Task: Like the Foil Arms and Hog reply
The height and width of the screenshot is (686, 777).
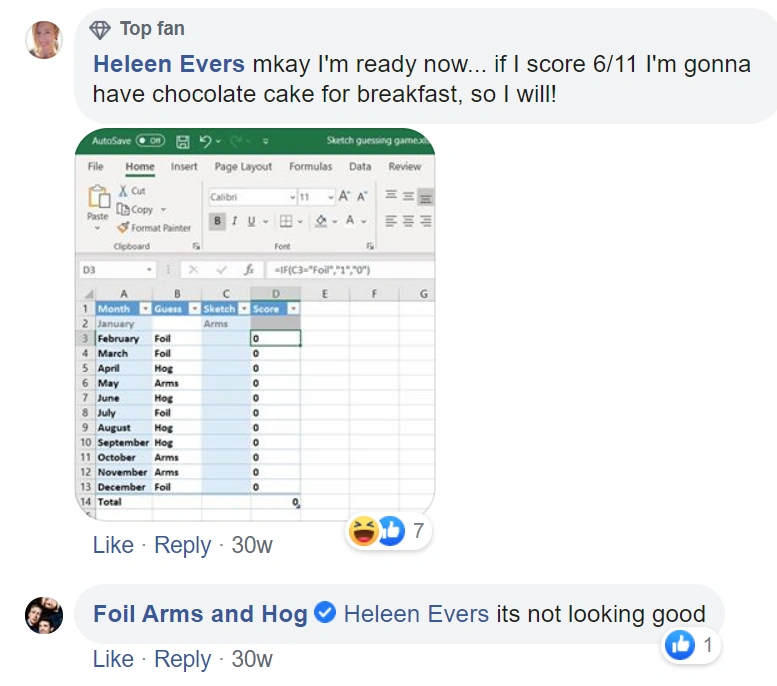Action: (x=113, y=659)
